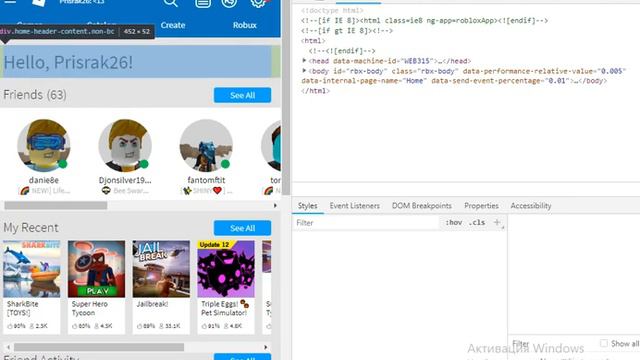This screenshot has width=640, height=360.
Task: Open the messages feed icon in header
Action: pyautogui.click(x=203, y=3)
